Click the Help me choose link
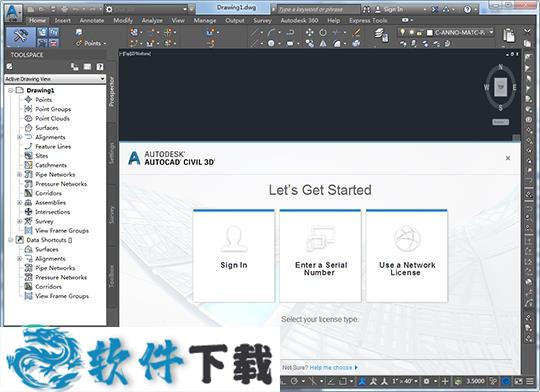 pyautogui.click(x=331, y=368)
